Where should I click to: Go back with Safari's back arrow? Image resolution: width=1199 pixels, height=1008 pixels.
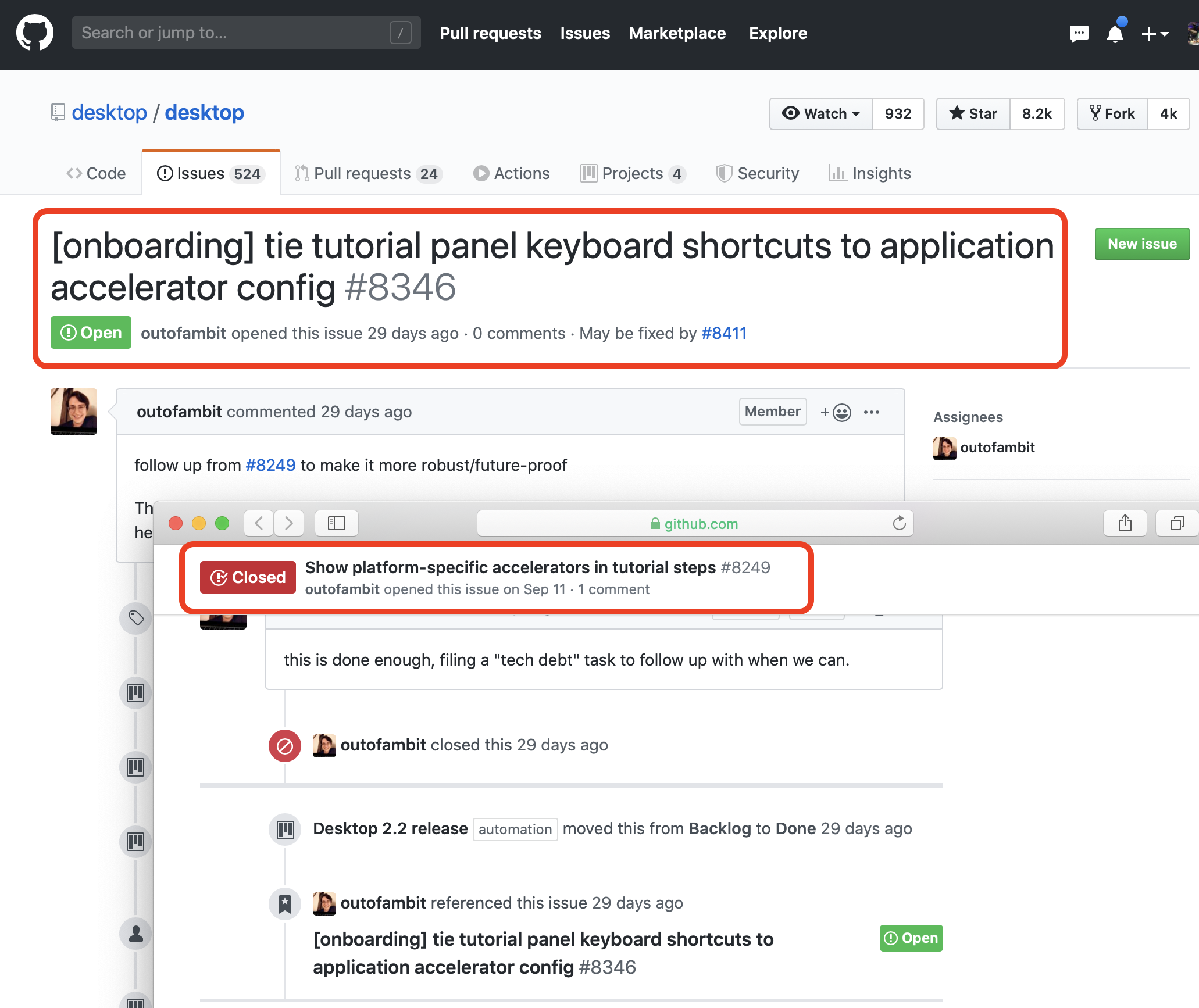coord(259,523)
